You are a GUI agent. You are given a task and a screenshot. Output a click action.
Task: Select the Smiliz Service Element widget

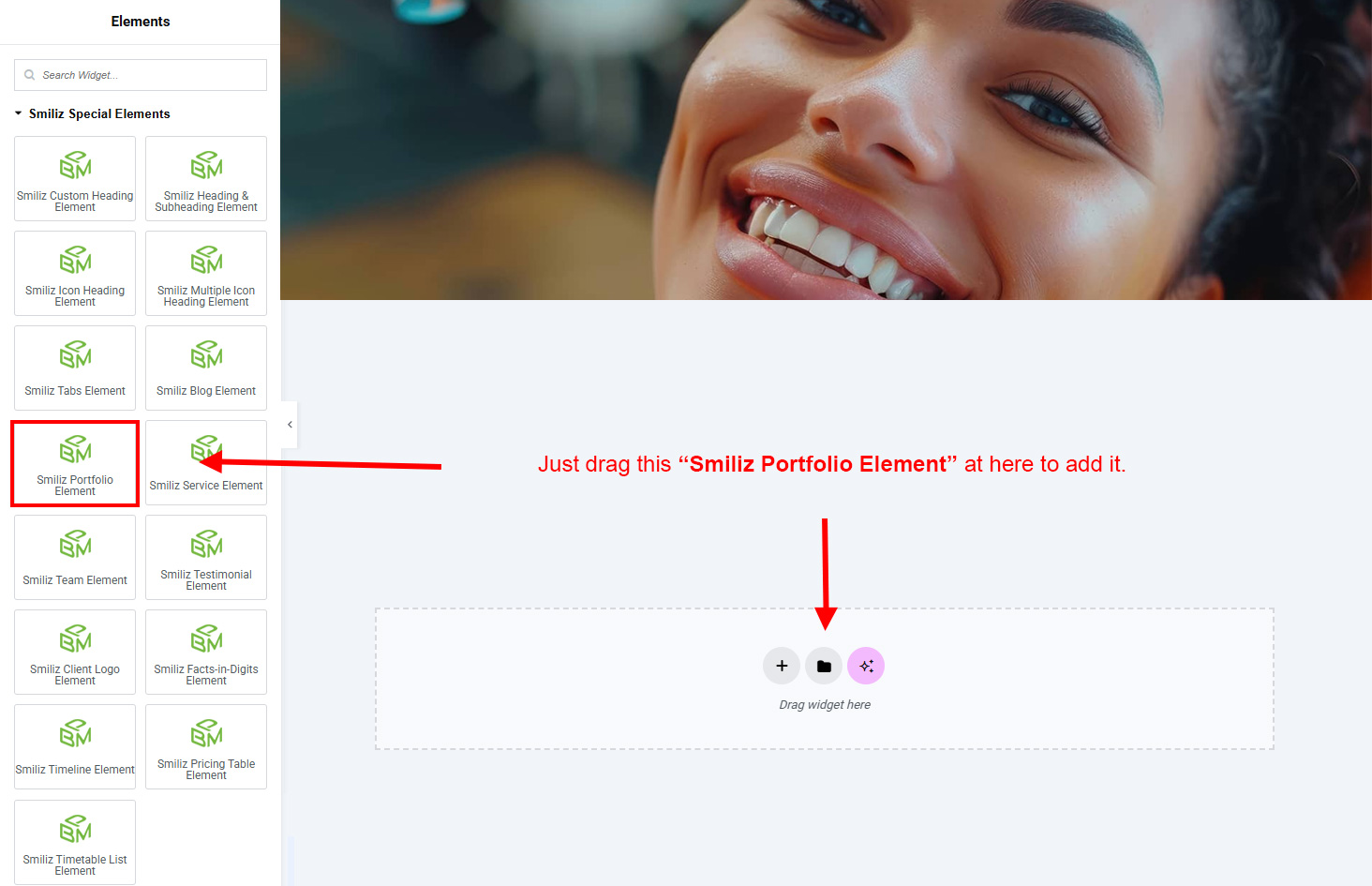[x=206, y=463]
